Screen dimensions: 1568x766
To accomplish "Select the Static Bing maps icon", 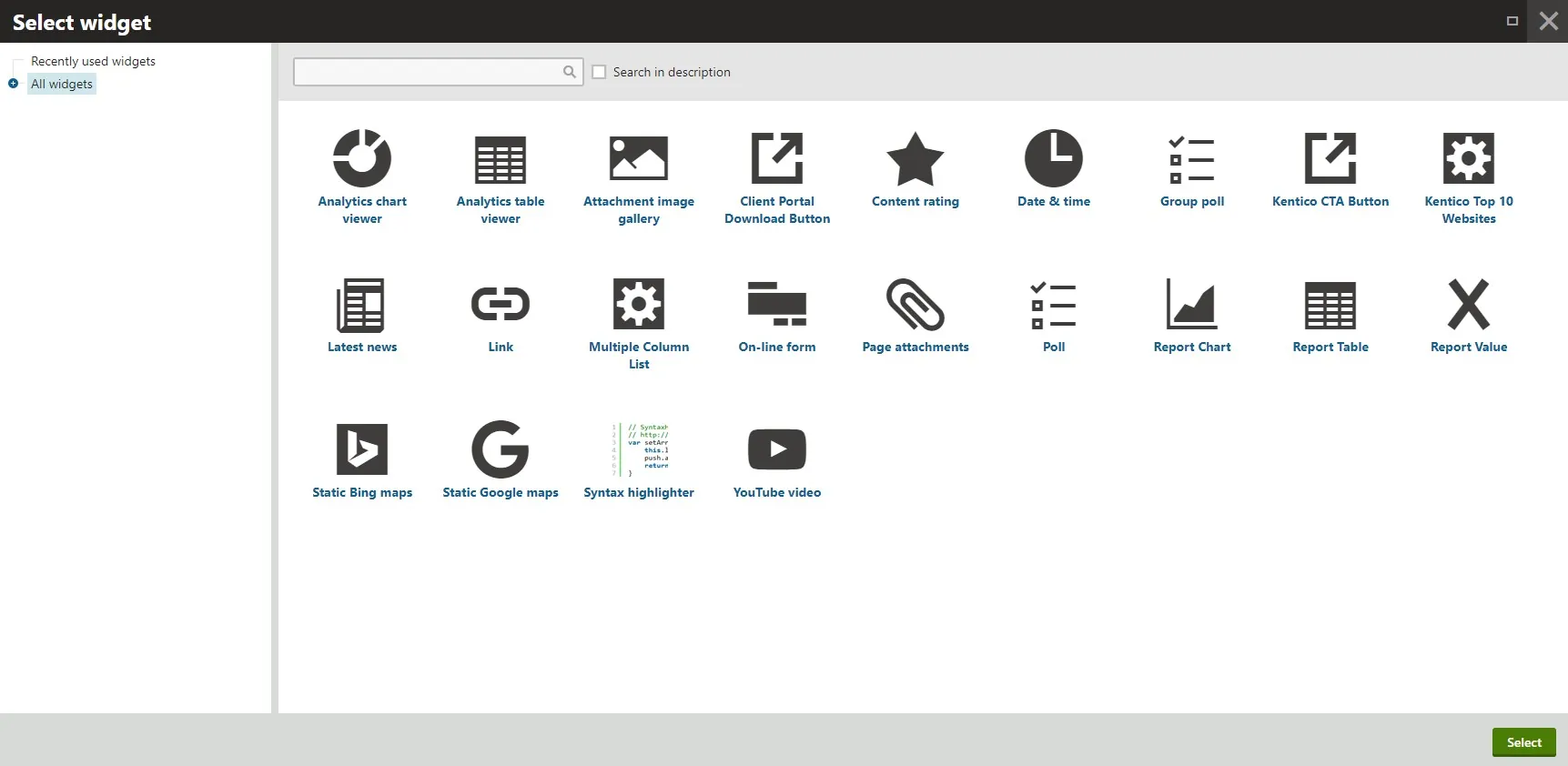I will pyautogui.click(x=362, y=449).
